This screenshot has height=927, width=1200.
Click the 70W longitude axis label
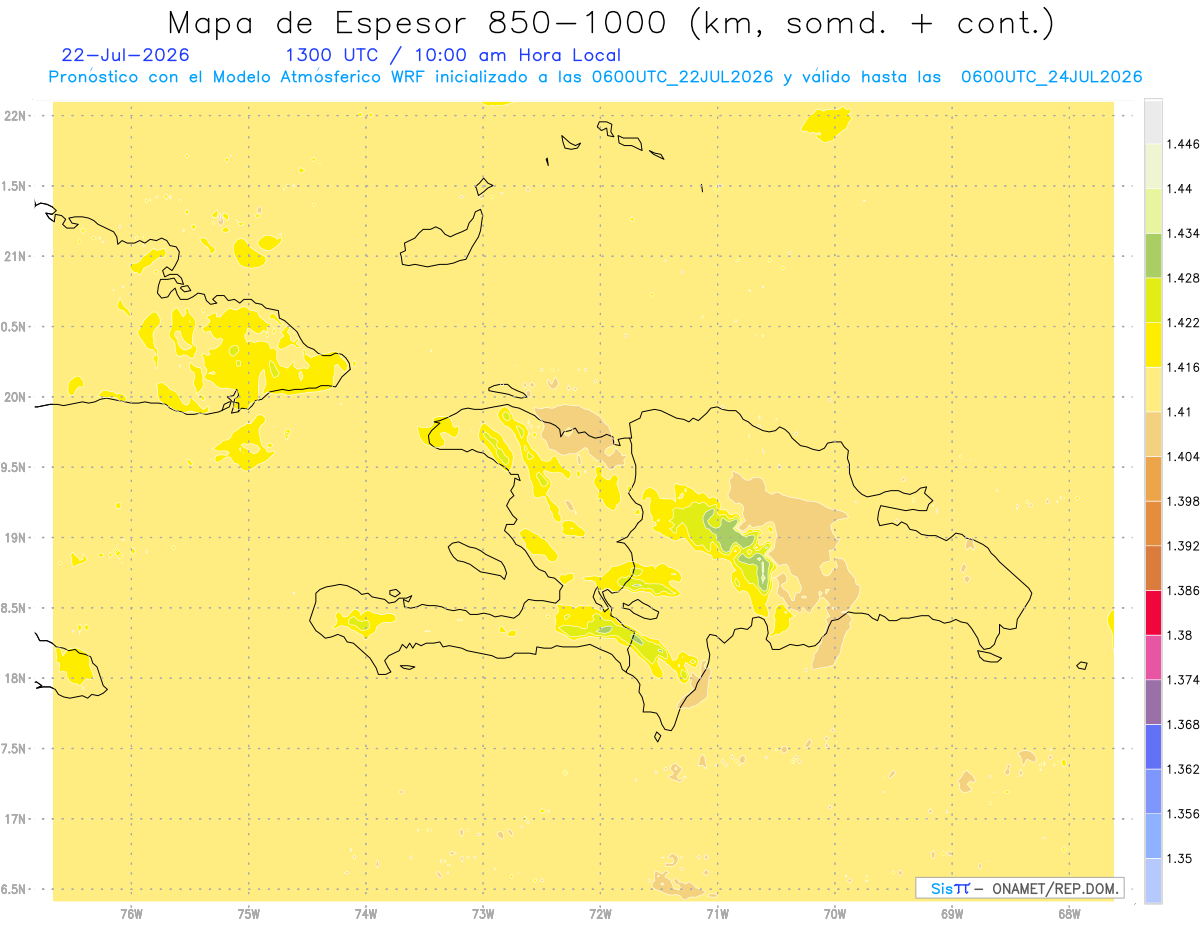(835, 914)
